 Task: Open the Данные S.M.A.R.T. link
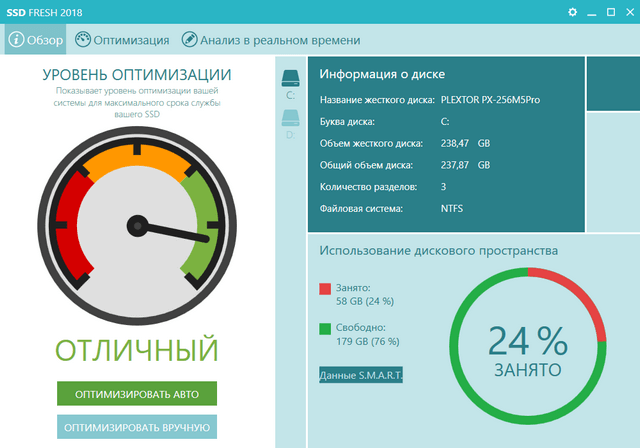pos(360,376)
